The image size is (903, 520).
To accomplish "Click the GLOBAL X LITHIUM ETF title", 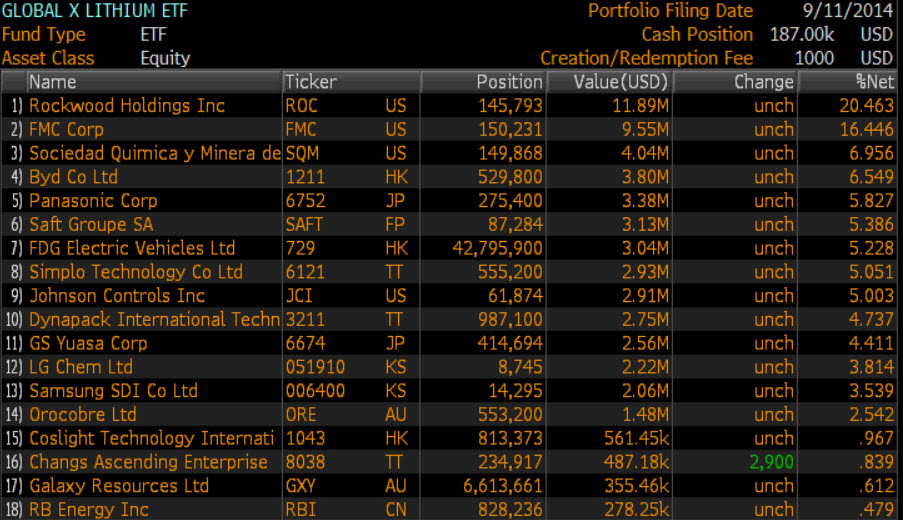I will pyautogui.click(x=94, y=10).
